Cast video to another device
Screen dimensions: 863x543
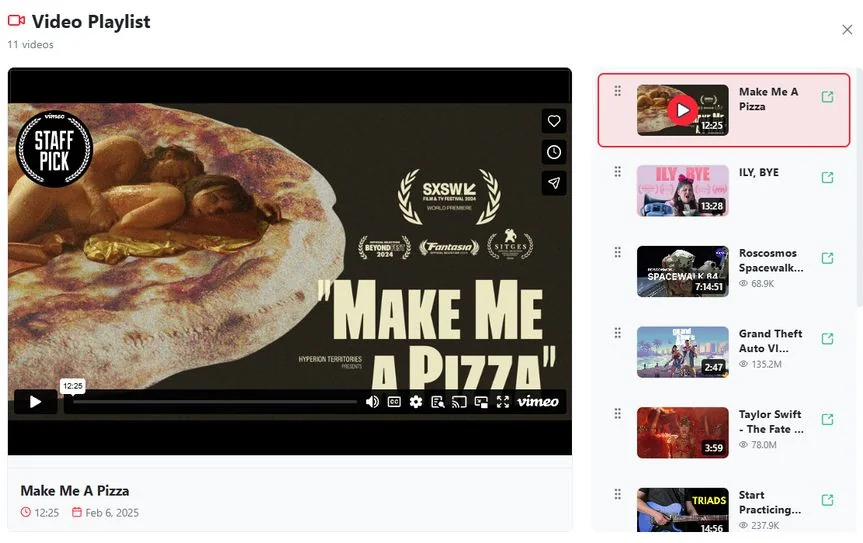click(459, 402)
